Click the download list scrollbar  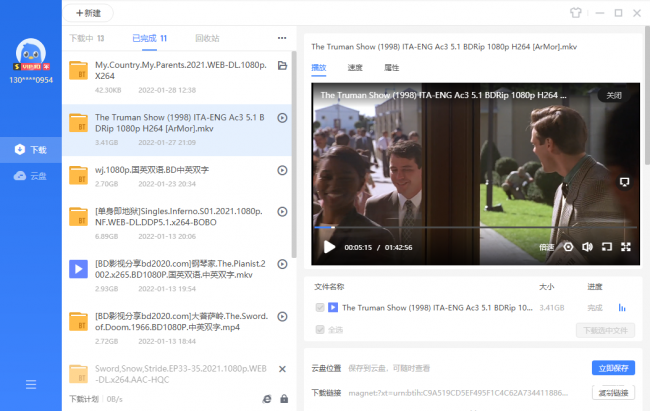point(294,154)
